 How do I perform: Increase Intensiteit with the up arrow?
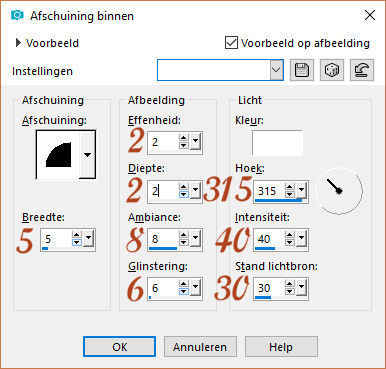(x=290, y=235)
